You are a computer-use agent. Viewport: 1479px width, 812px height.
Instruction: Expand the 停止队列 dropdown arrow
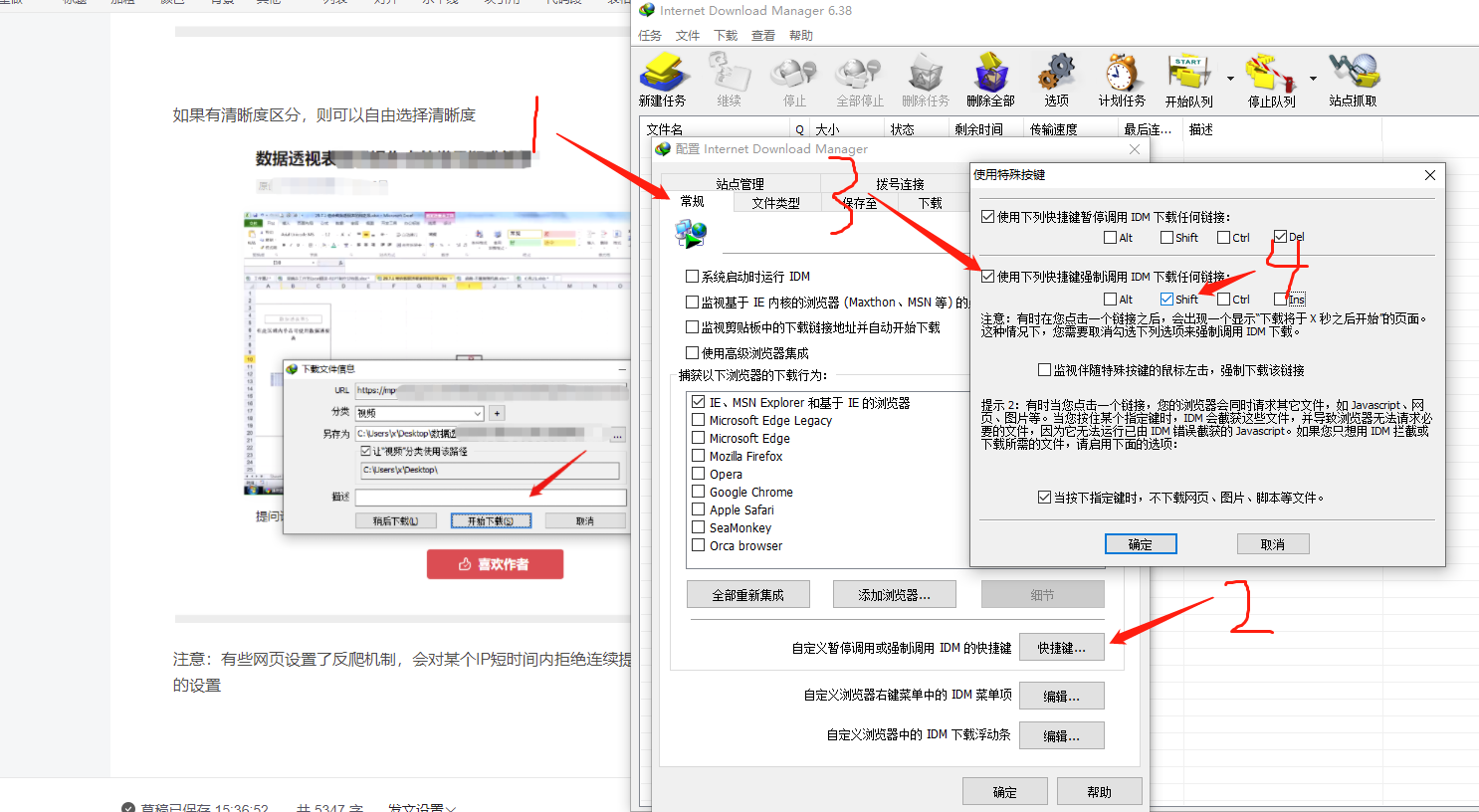pyautogui.click(x=1313, y=79)
